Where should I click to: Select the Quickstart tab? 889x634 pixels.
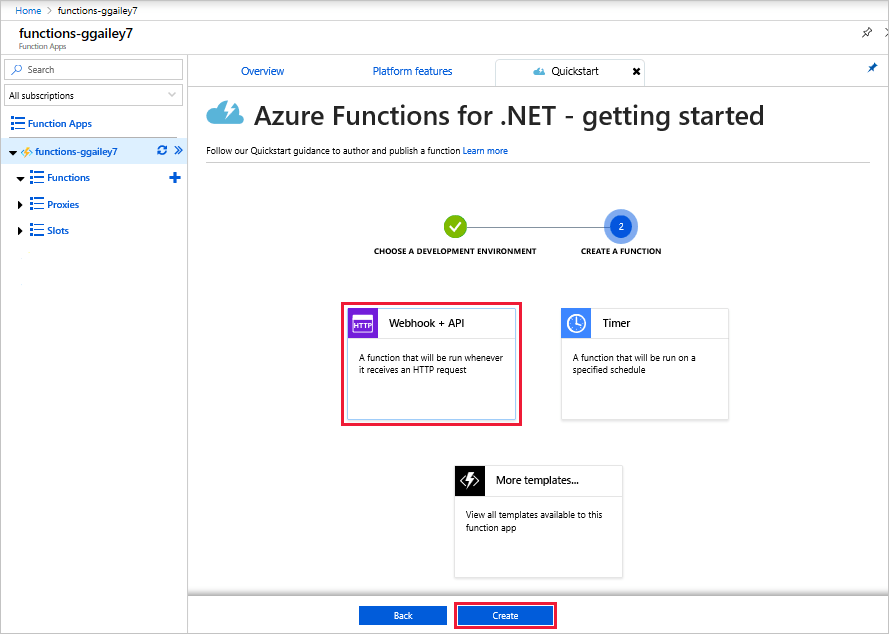570,72
